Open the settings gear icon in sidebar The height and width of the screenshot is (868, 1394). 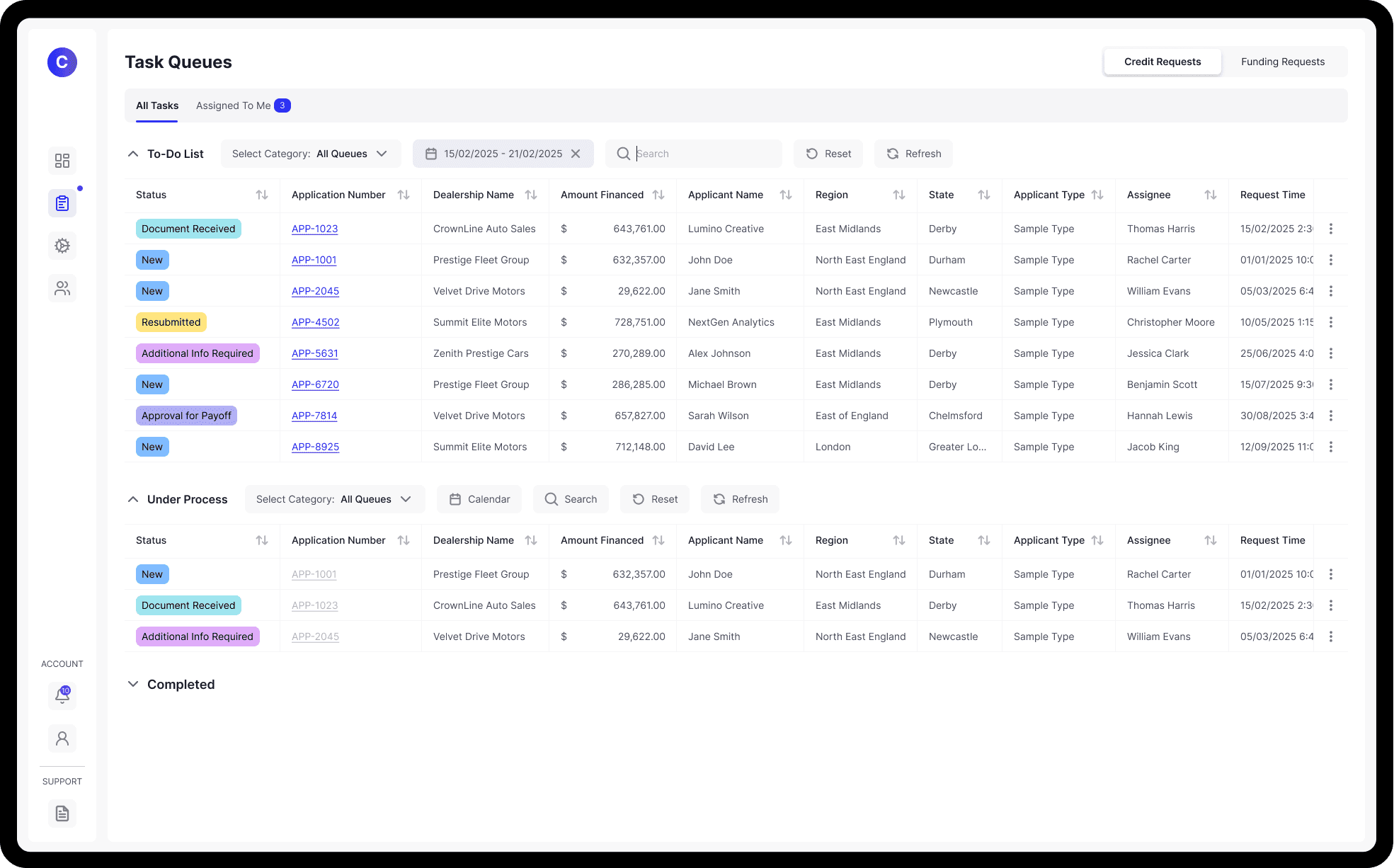coord(62,246)
